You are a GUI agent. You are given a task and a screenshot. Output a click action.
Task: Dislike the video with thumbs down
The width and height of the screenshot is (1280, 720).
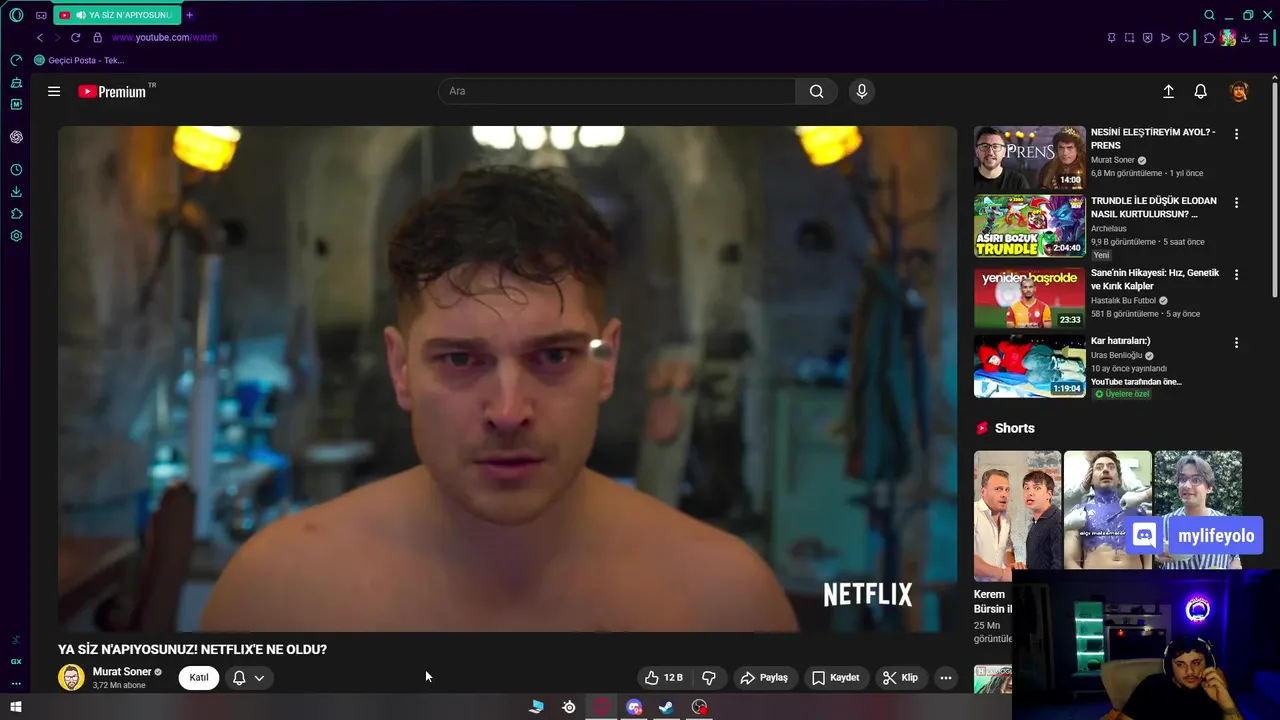(x=709, y=677)
